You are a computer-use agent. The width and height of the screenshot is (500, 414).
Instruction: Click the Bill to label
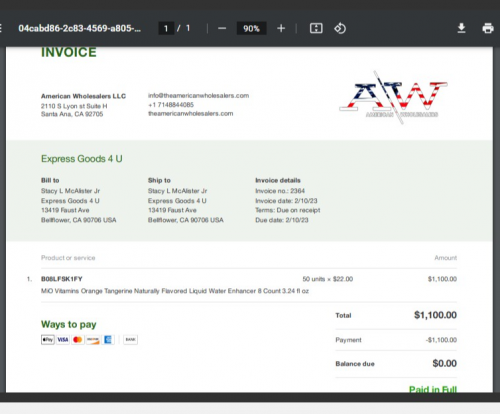coord(50,180)
